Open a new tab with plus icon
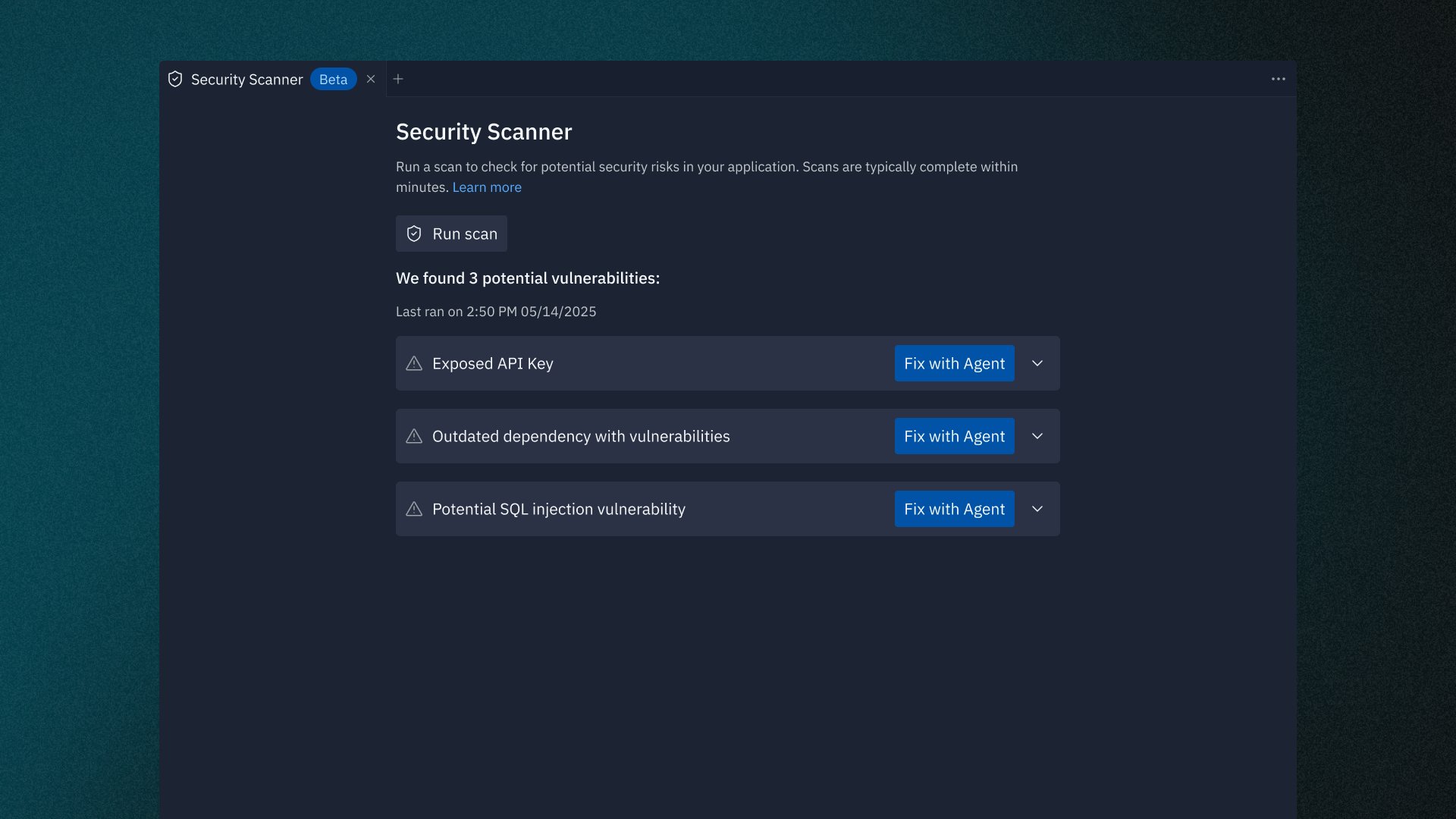 pyautogui.click(x=398, y=79)
